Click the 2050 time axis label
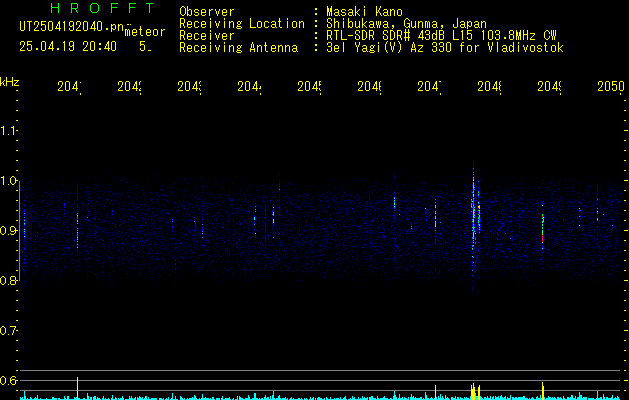The height and width of the screenshot is (400, 629). 611,87
